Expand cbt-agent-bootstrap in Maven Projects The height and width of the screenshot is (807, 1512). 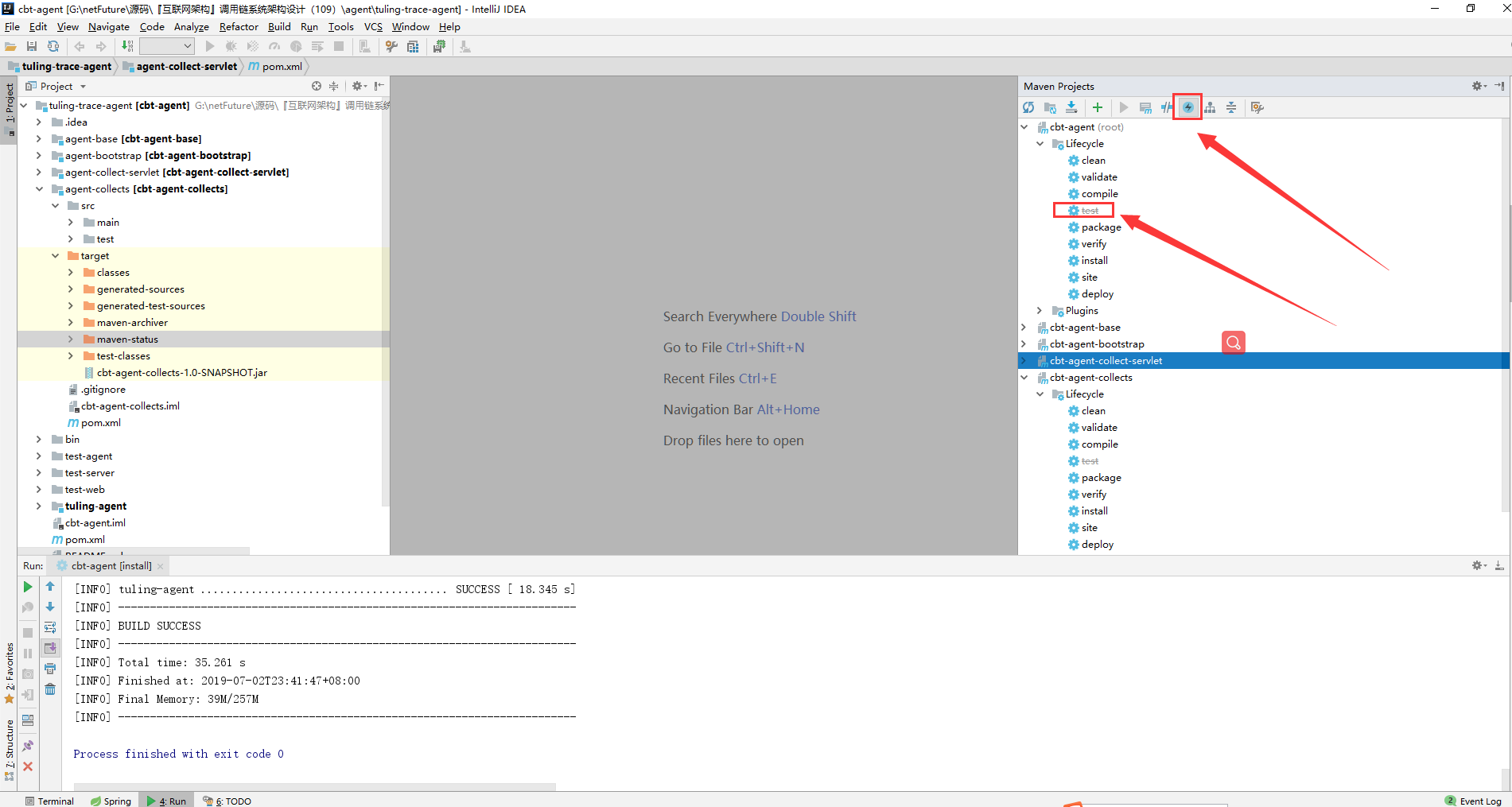[1024, 344]
